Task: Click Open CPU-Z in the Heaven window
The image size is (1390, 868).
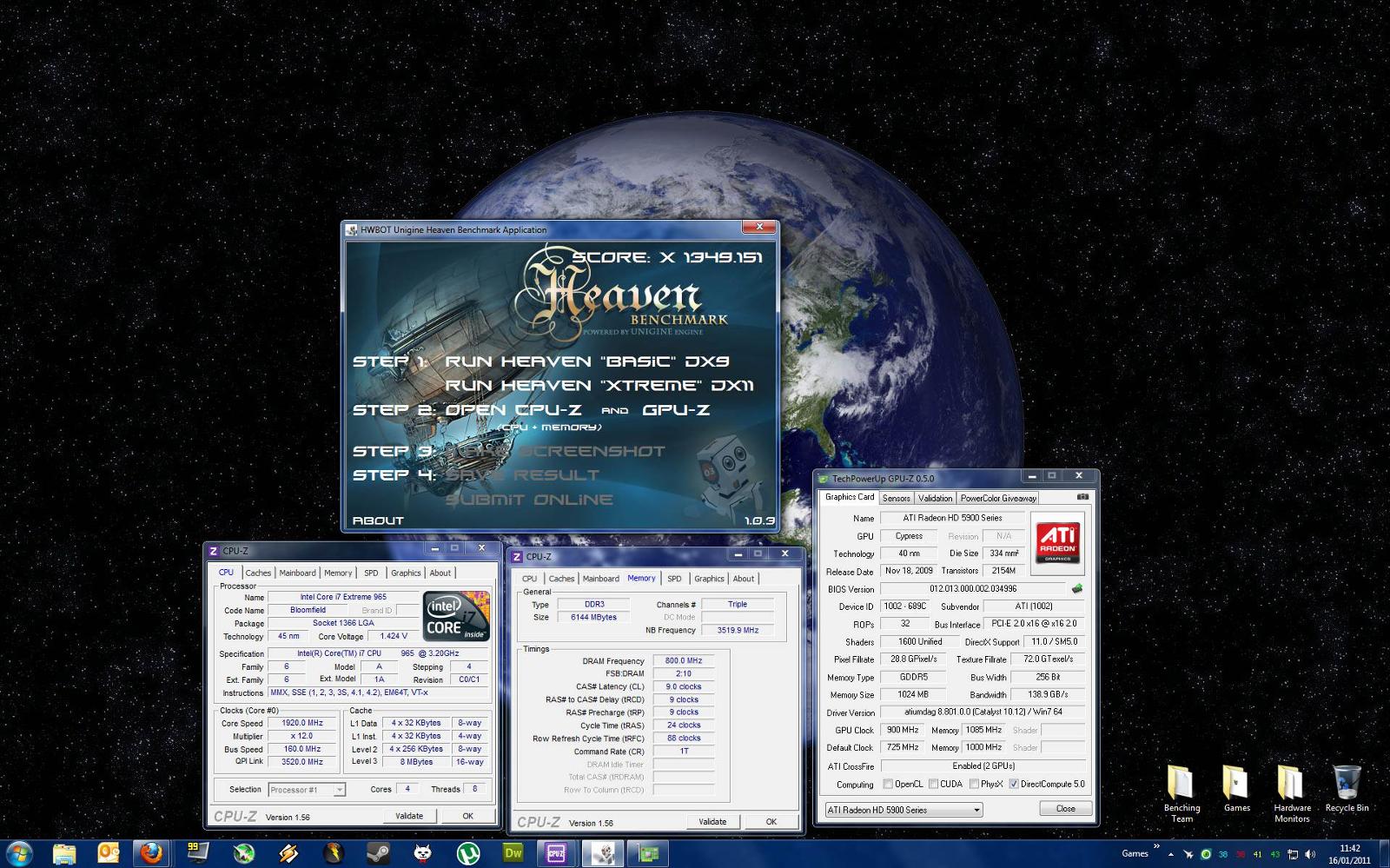Action: pos(513,410)
